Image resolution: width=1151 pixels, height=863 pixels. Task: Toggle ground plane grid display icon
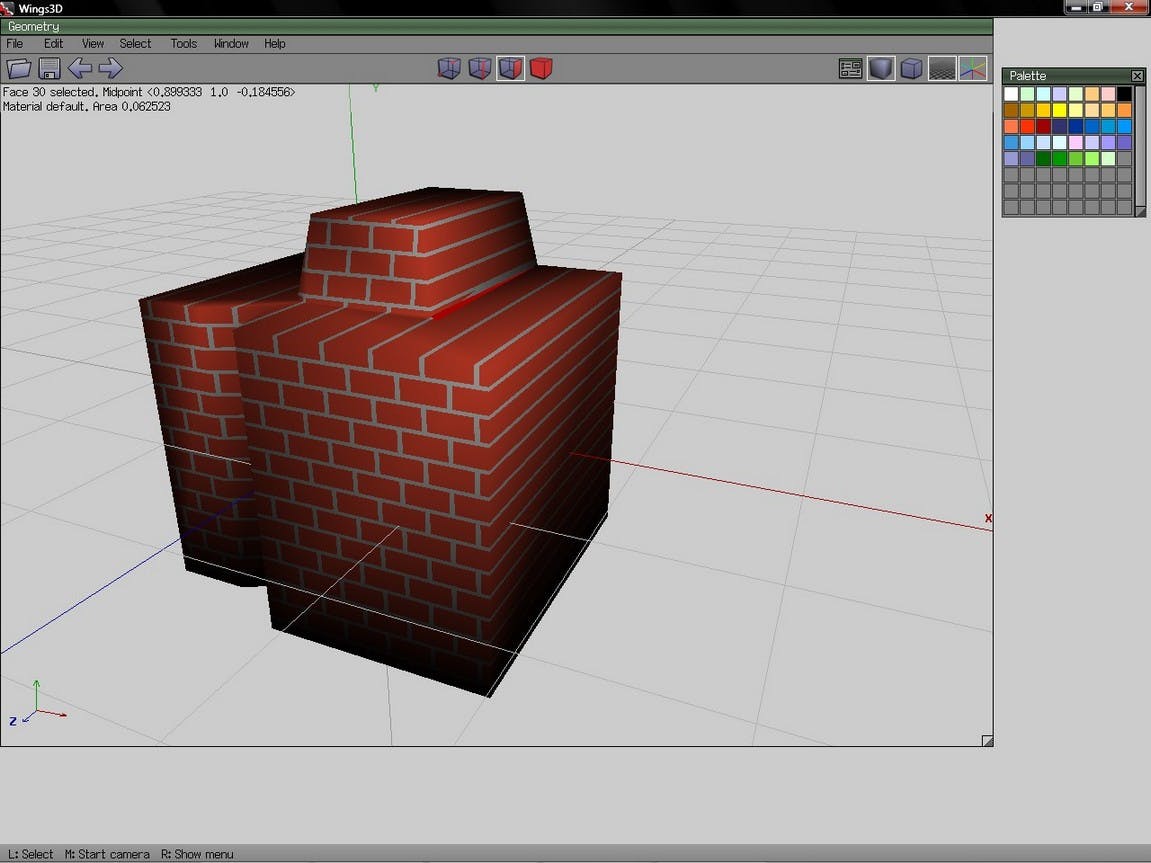942,69
